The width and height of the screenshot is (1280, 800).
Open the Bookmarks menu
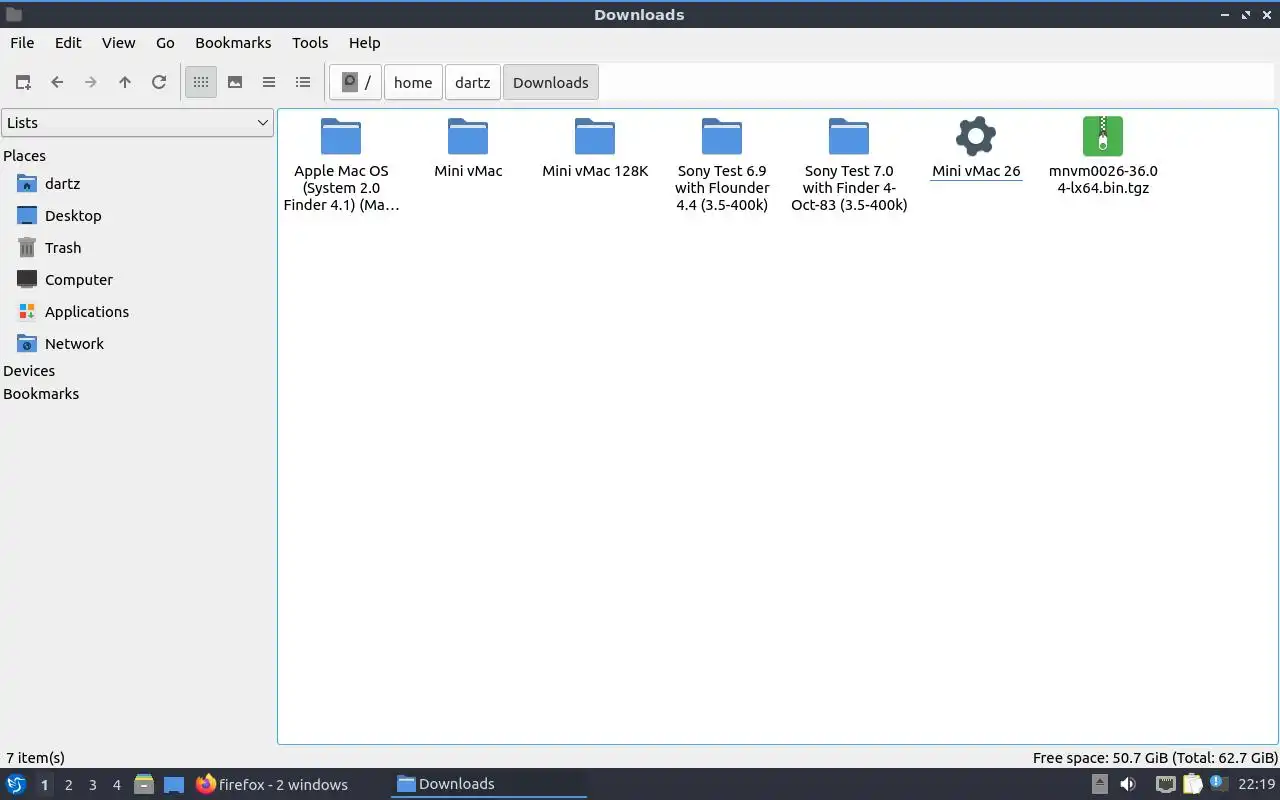[233, 43]
